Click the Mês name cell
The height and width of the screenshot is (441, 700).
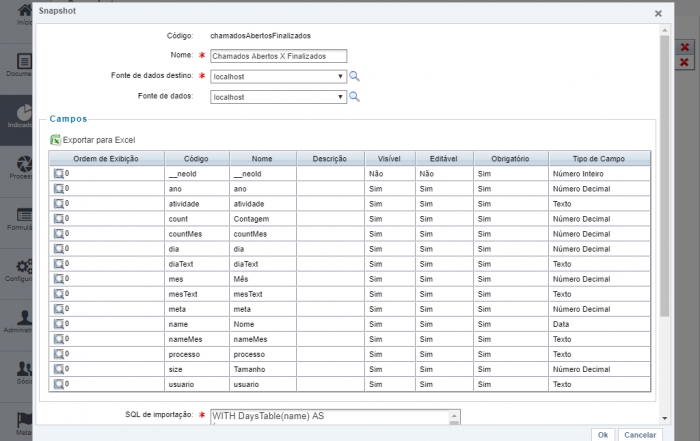pos(263,279)
